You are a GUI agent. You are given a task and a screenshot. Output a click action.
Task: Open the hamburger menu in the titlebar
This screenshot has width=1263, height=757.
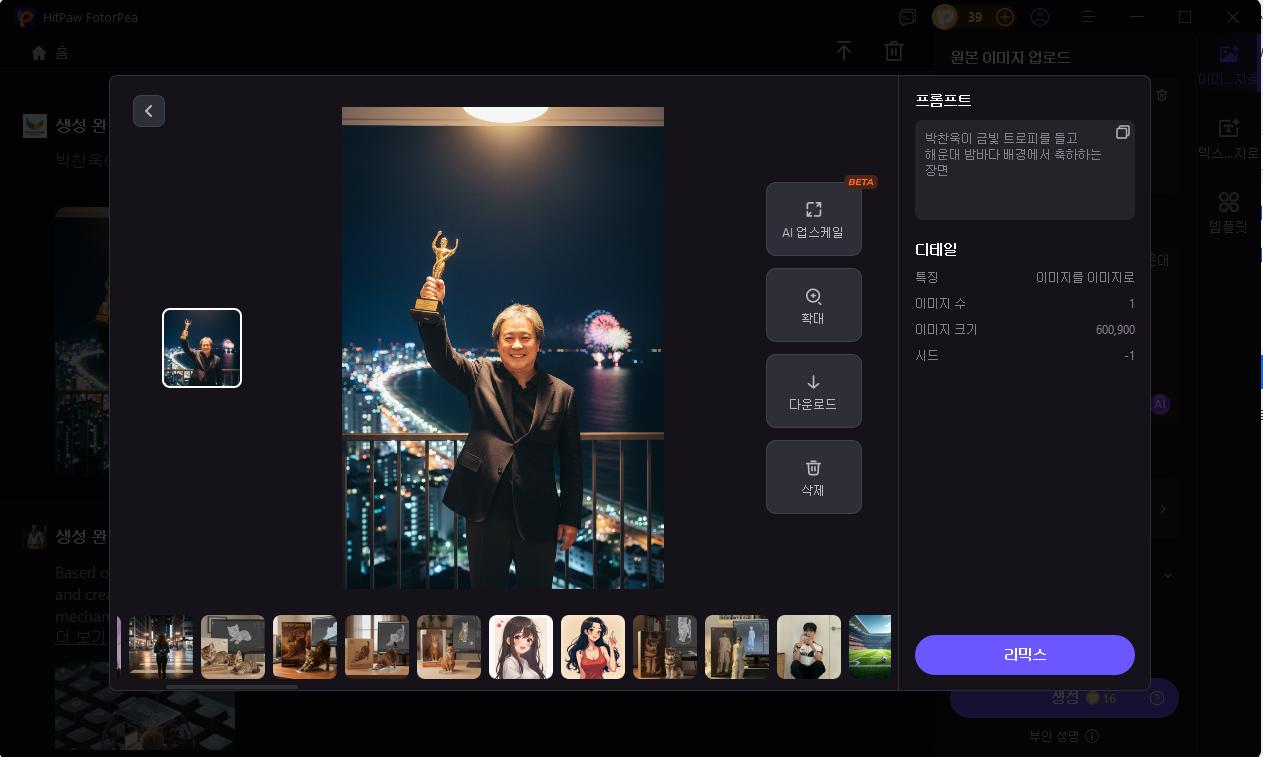click(1088, 16)
